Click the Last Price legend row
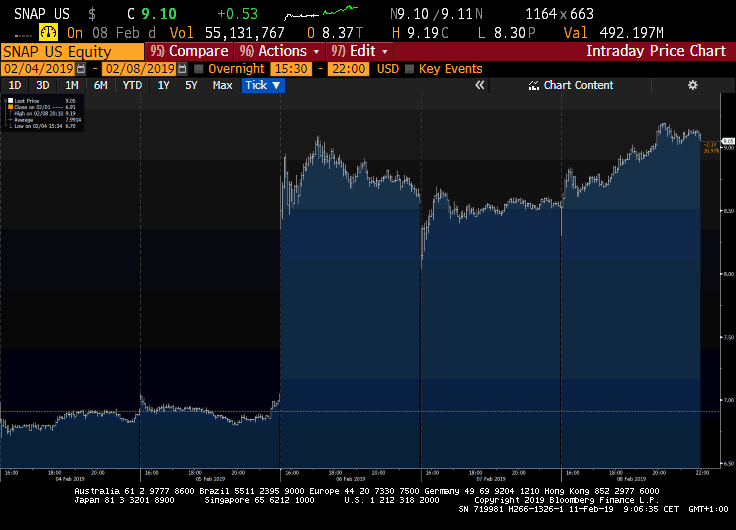 [x=42, y=100]
